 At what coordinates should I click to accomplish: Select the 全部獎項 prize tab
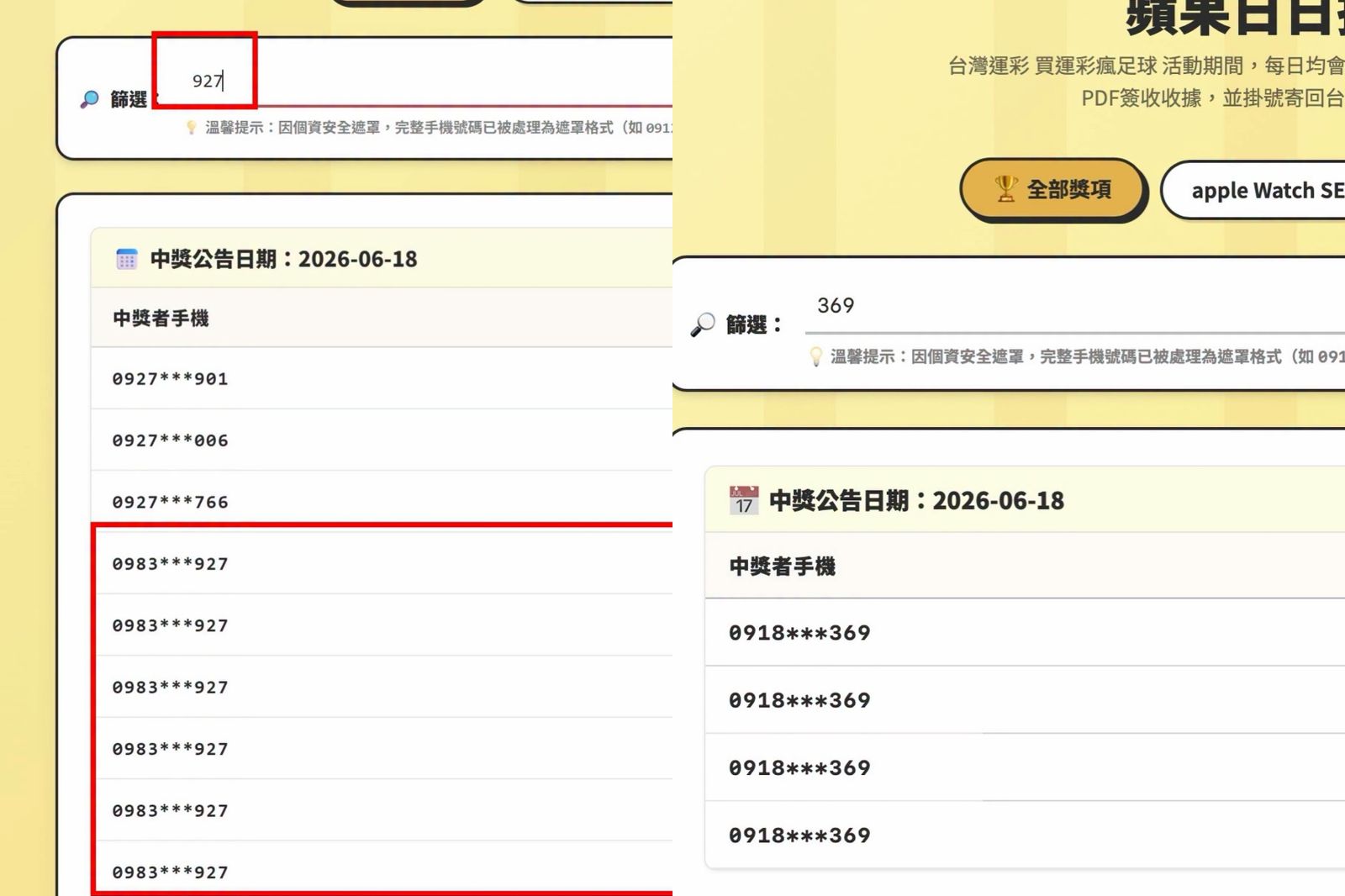(x=1053, y=189)
